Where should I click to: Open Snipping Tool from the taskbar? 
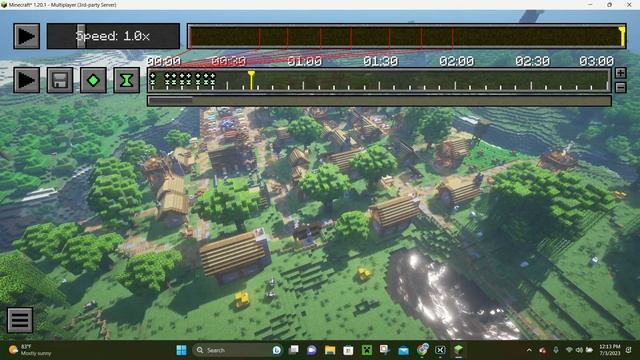(384, 350)
